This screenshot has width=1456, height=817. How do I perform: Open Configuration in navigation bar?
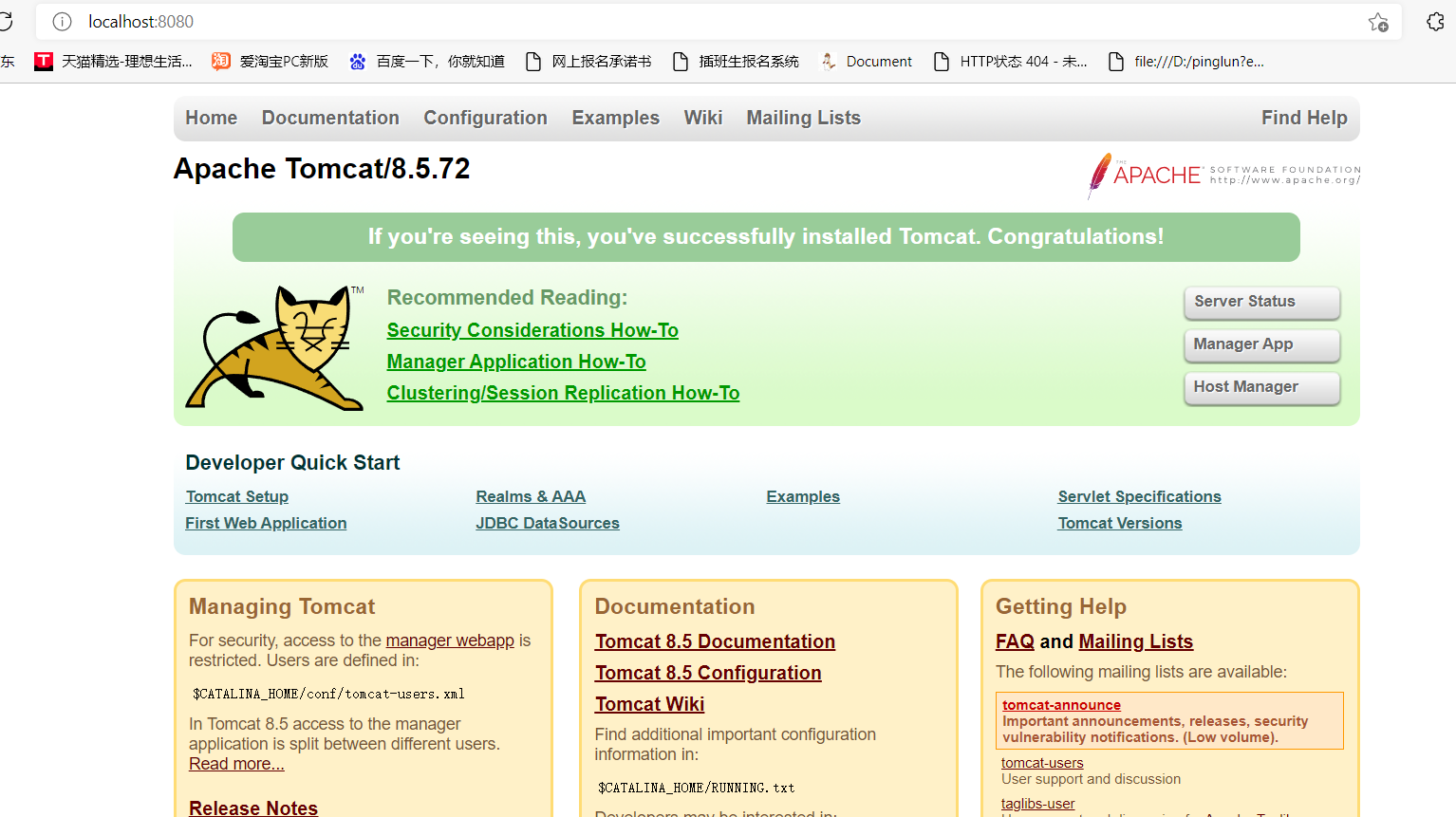coord(485,118)
